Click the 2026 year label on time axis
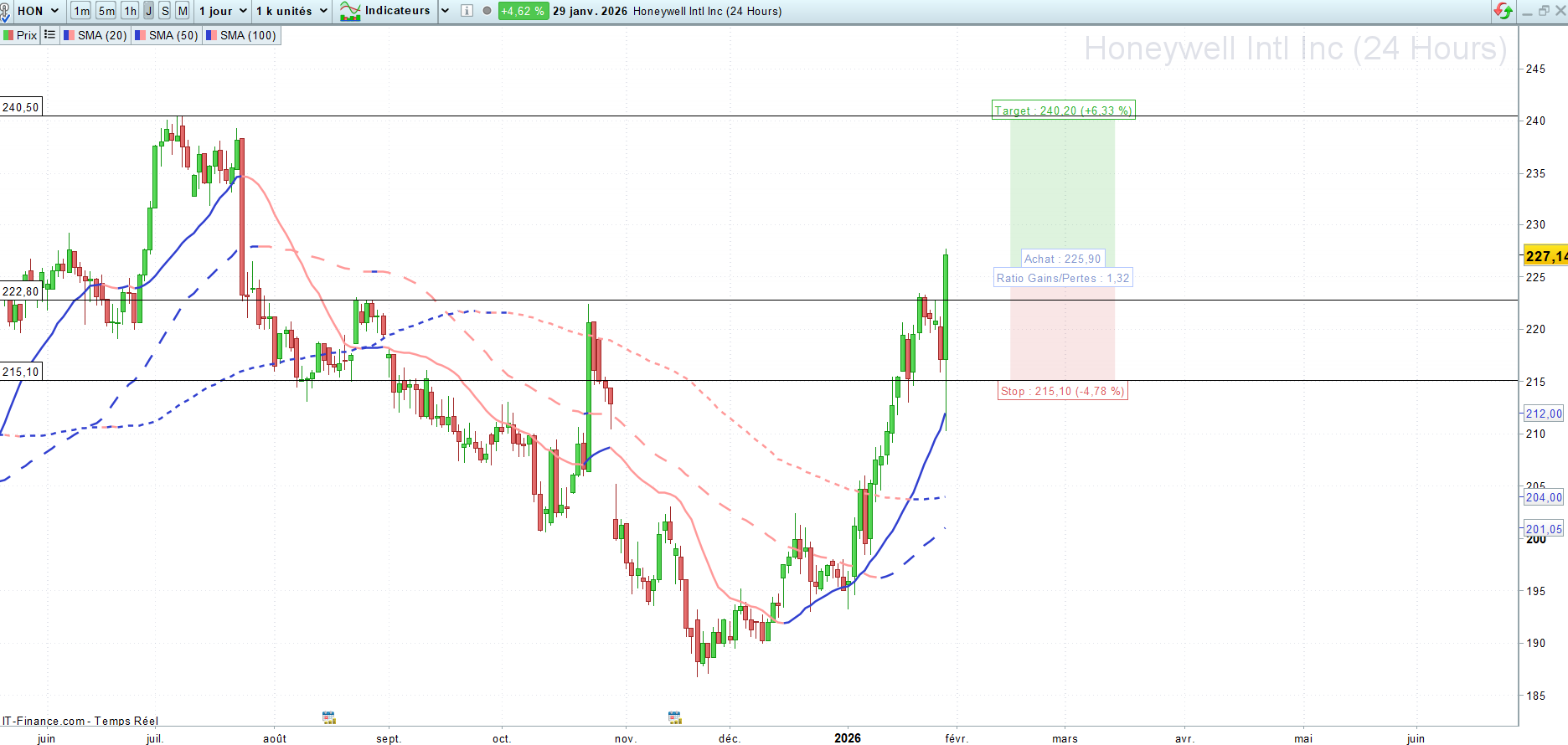The width and height of the screenshot is (1568, 745). click(x=848, y=737)
